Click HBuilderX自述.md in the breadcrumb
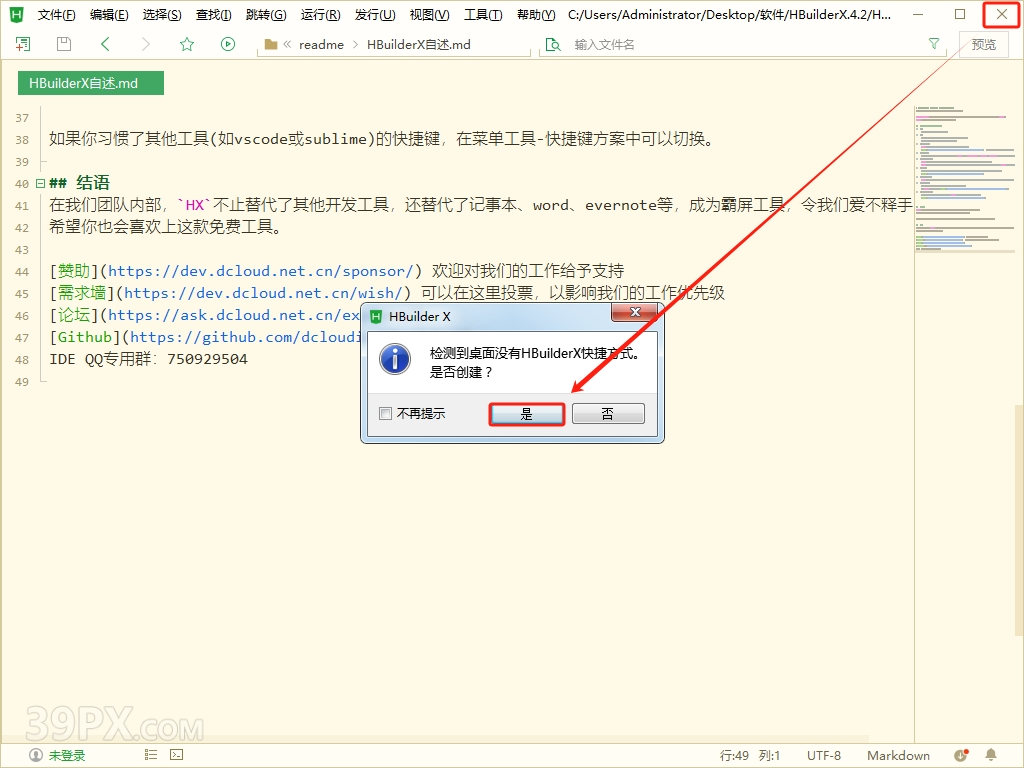The height and width of the screenshot is (768, 1024). click(419, 44)
